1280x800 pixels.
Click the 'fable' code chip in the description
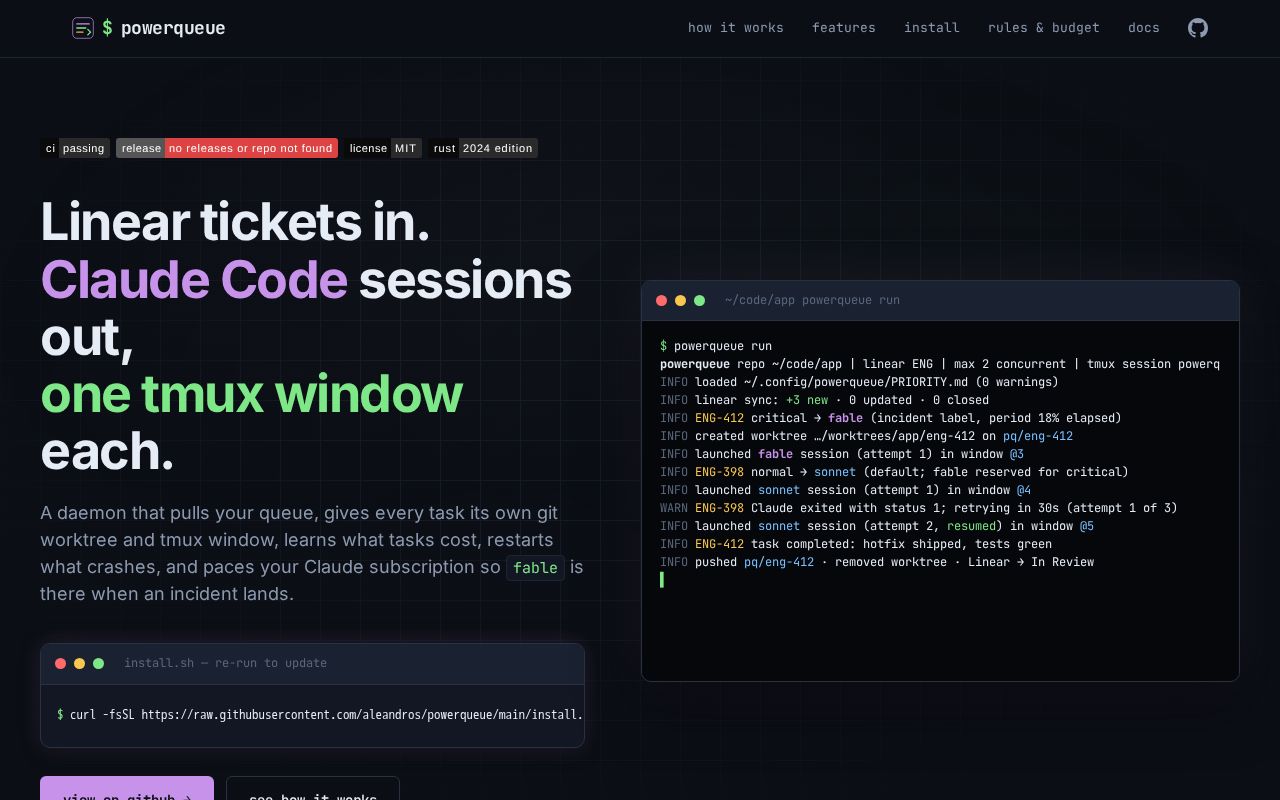[x=535, y=568]
